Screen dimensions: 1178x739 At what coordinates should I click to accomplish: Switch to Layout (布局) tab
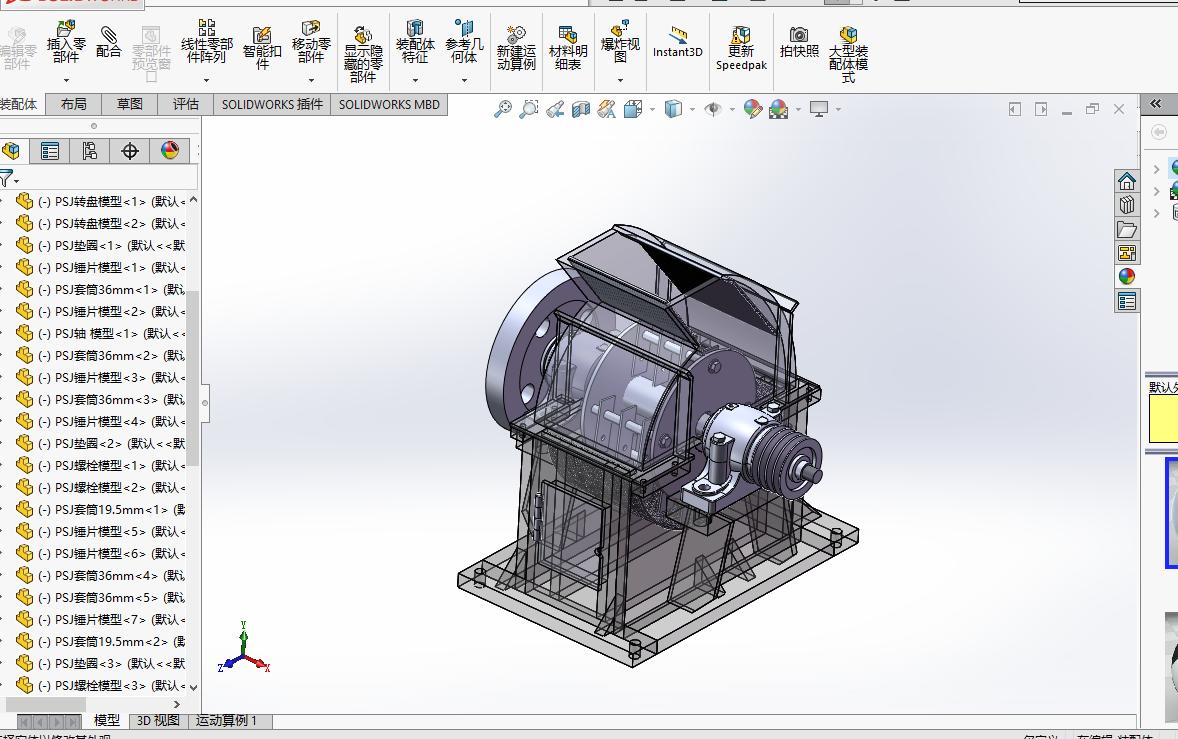(x=74, y=104)
